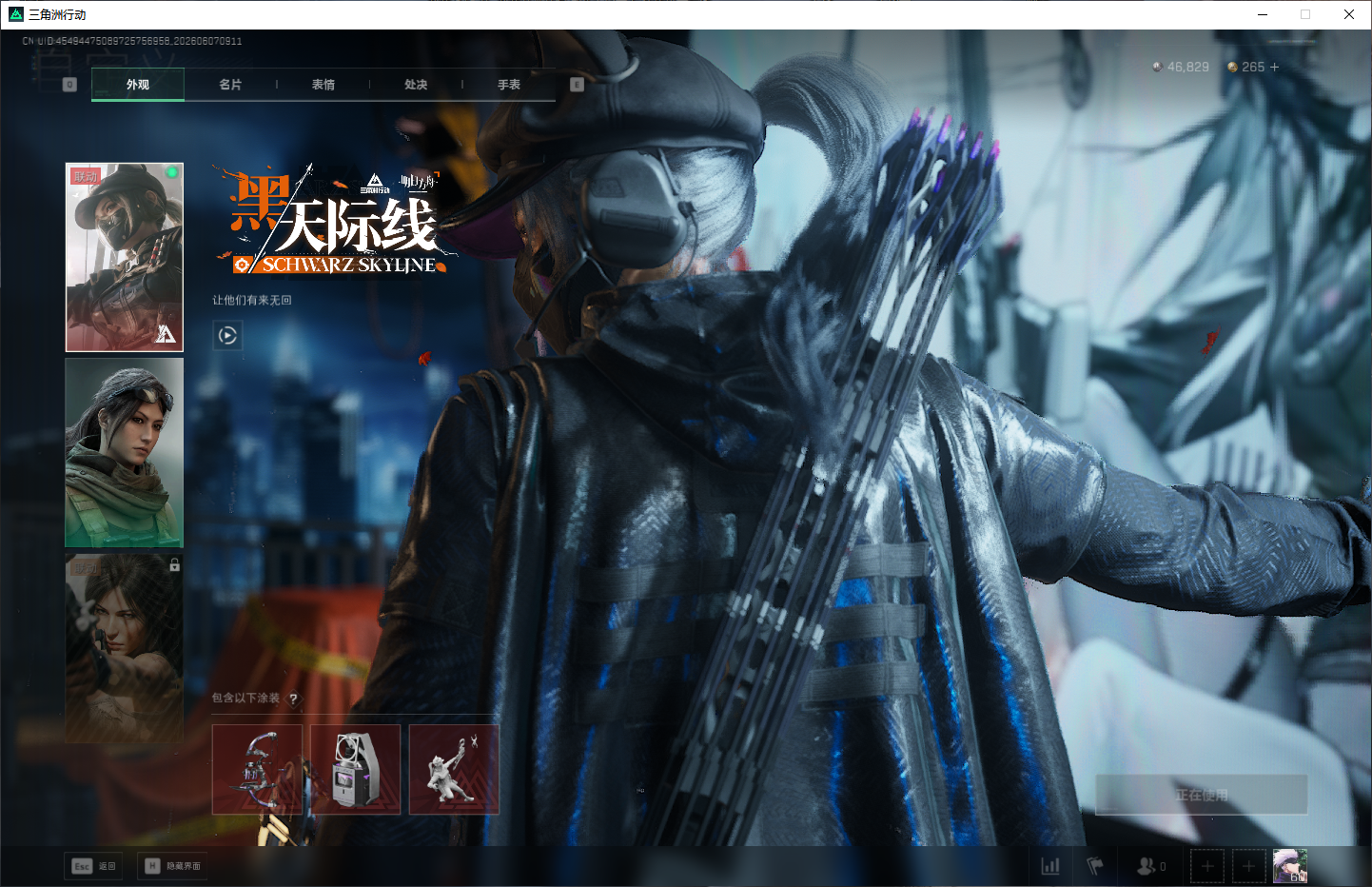The width and height of the screenshot is (1372, 887).
Task: Toggle 隐藏界面 hide interface with H
Action: click(172, 866)
